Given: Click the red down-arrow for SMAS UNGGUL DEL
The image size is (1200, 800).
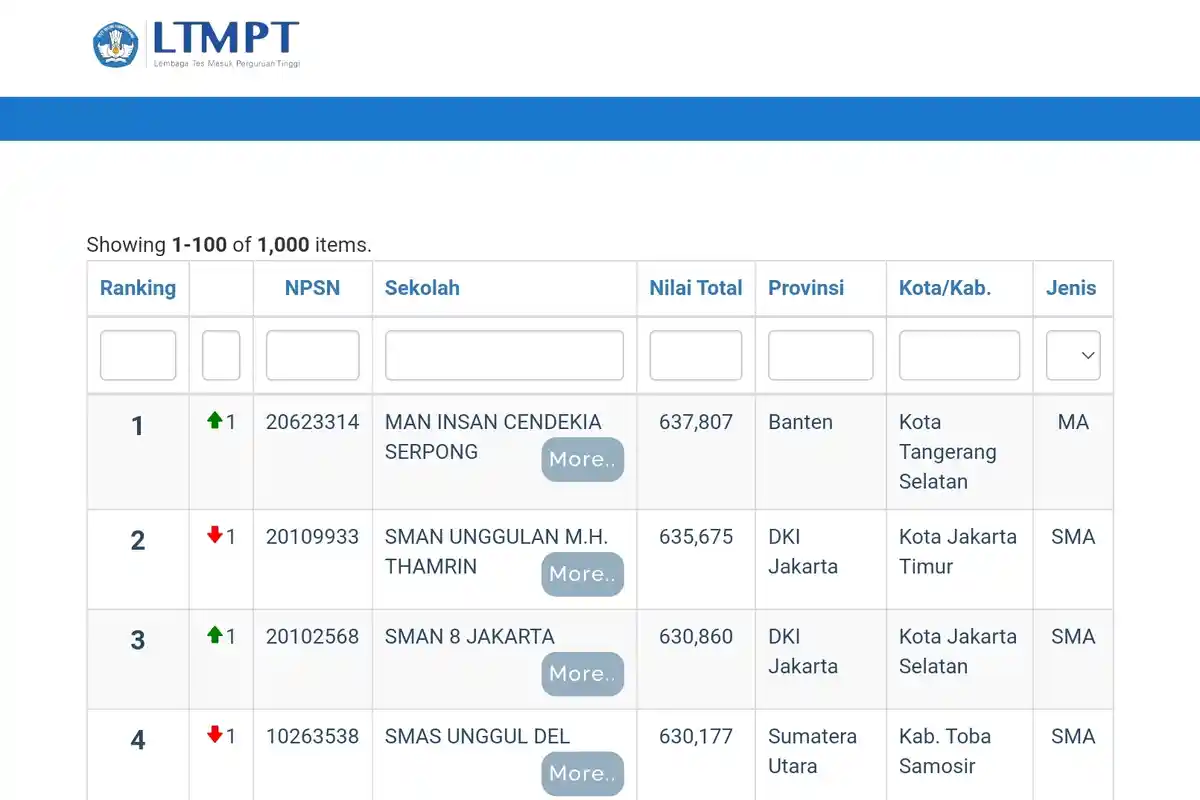Looking at the screenshot, I should tap(214, 736).
